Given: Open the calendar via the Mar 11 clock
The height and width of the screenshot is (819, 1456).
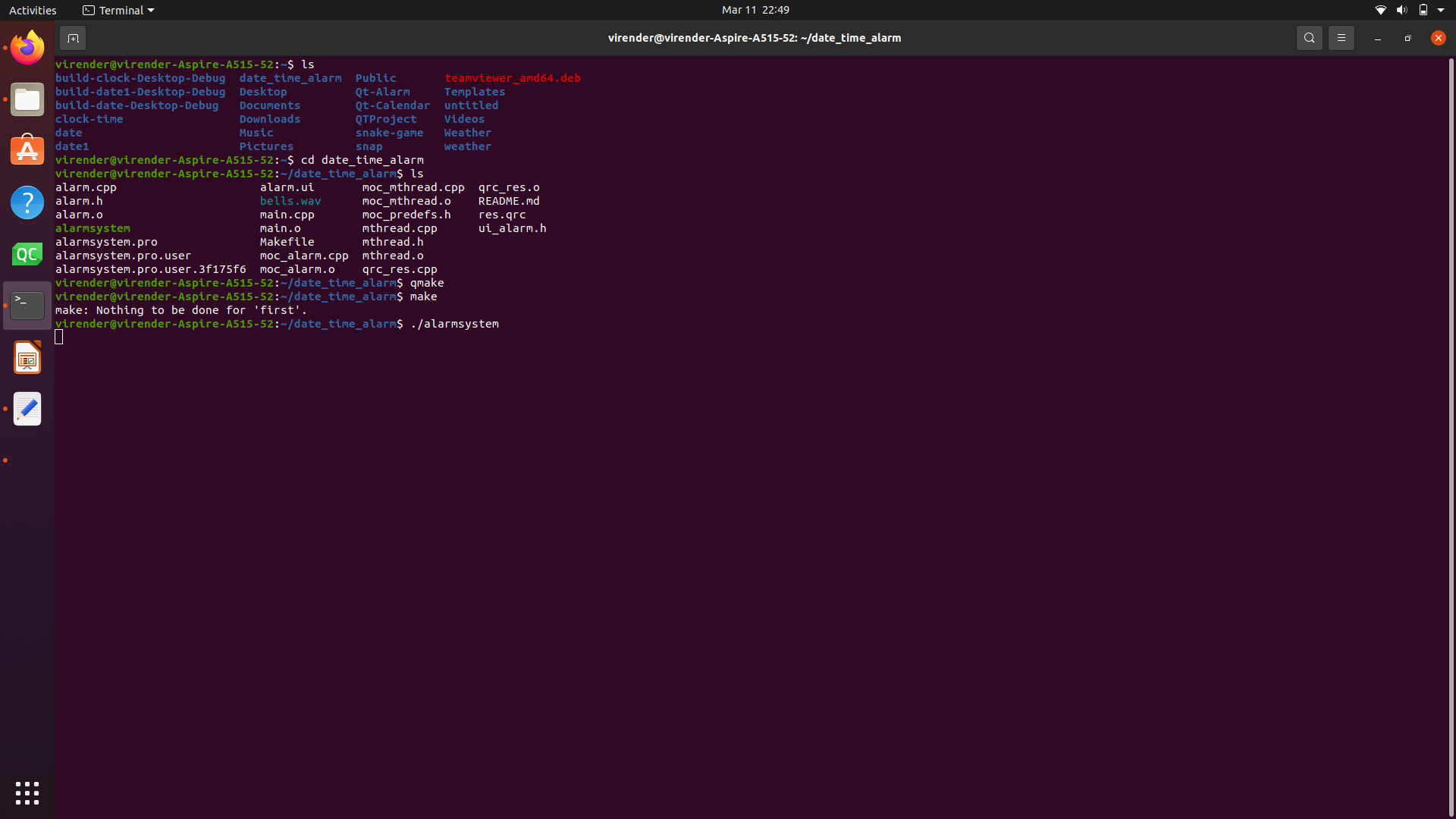Looking at the screenshot, I should [755, 10].
